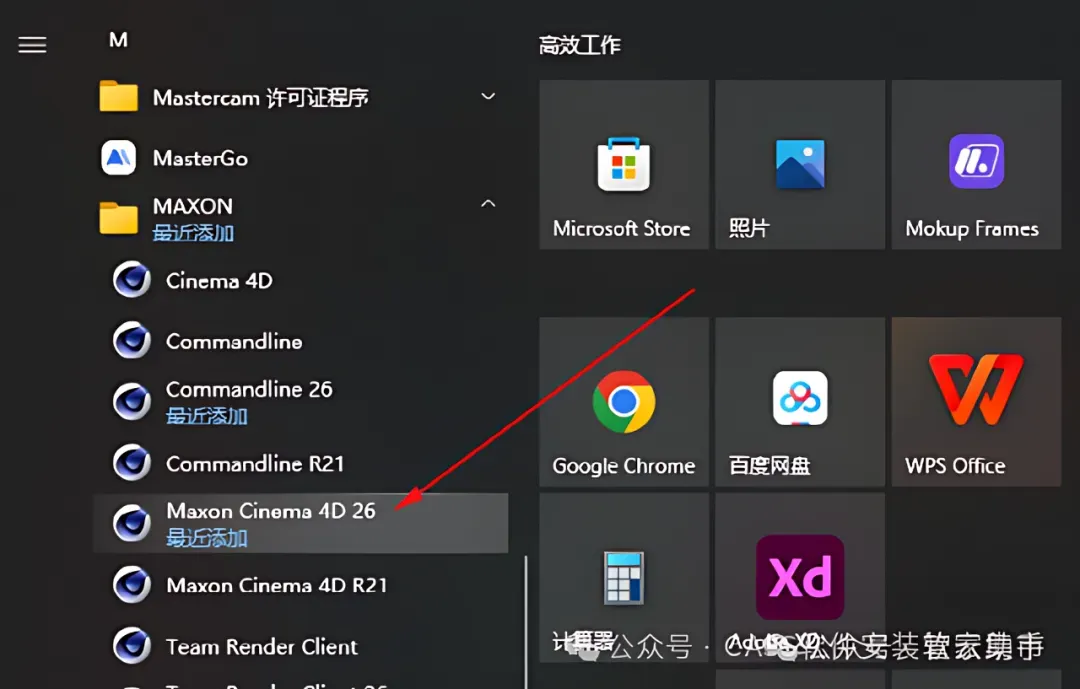Open Team Render Client by its name
1080x689 pixels.
coord(262,646)
